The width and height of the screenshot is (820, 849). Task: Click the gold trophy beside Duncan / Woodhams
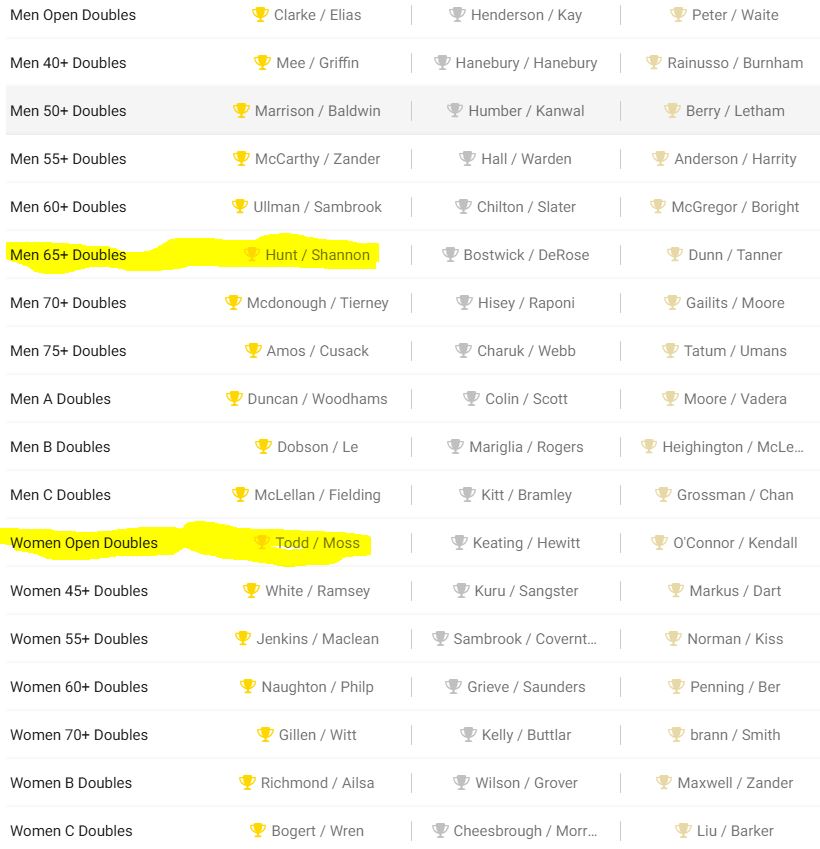pos(234,398)
